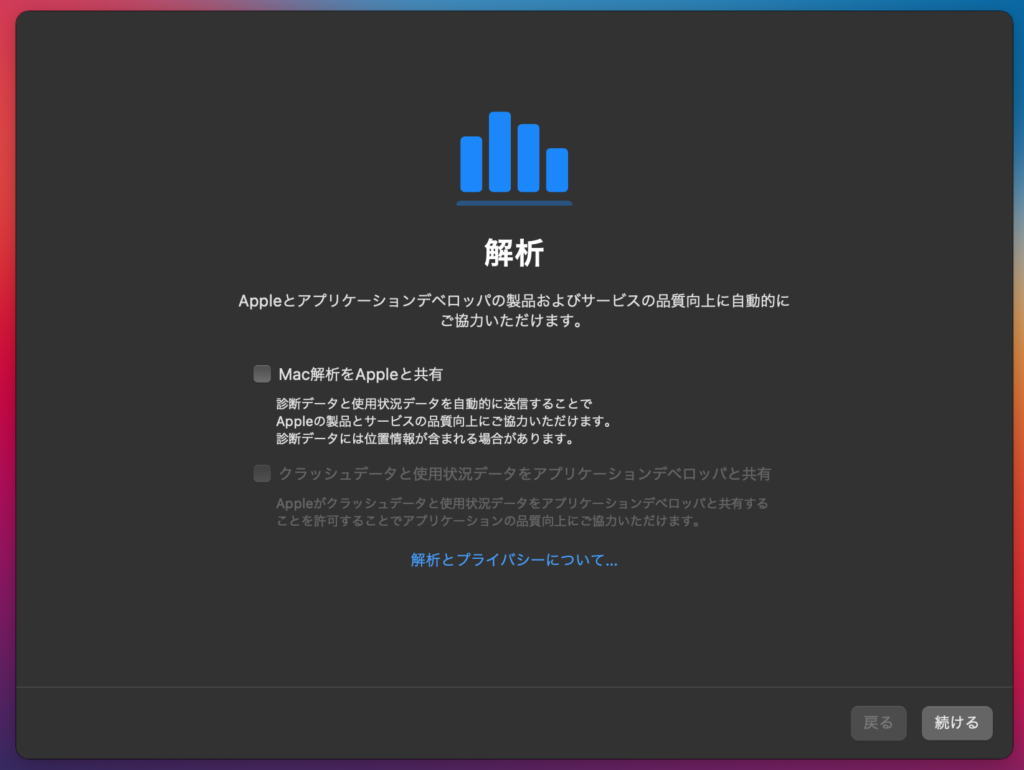Viewport: 1024px width, 770px height.
Task: Click the 続ける button
Action: 957,722
